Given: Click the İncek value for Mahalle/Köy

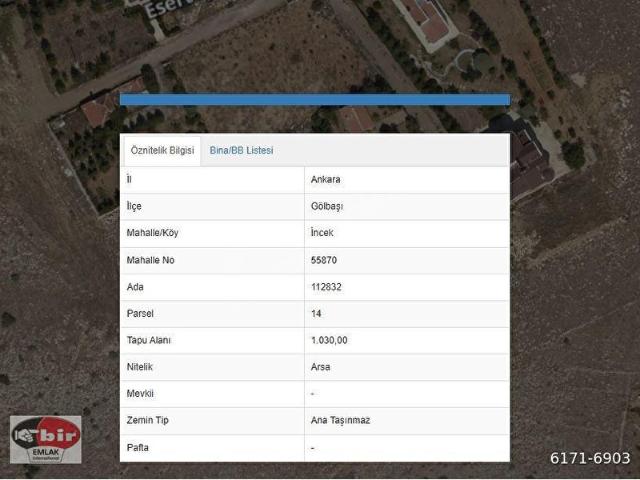Looking at the screenshot, I should (x=322, y=233).
